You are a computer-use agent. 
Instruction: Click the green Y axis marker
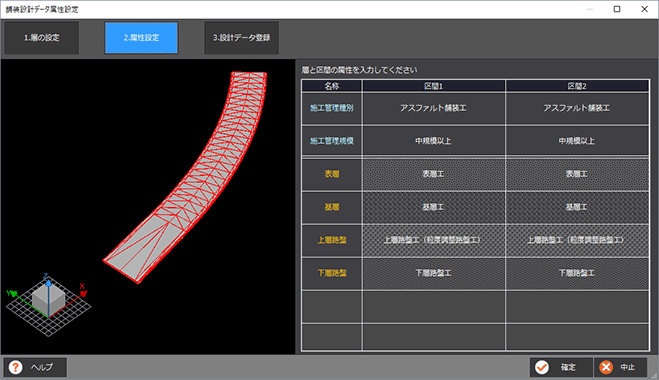coord(13,293)
